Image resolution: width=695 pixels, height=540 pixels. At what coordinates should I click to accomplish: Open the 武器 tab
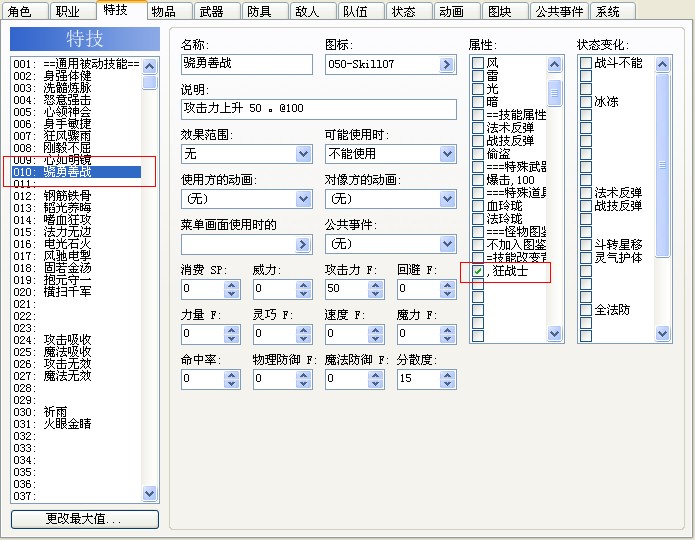[x=217, y=12]
